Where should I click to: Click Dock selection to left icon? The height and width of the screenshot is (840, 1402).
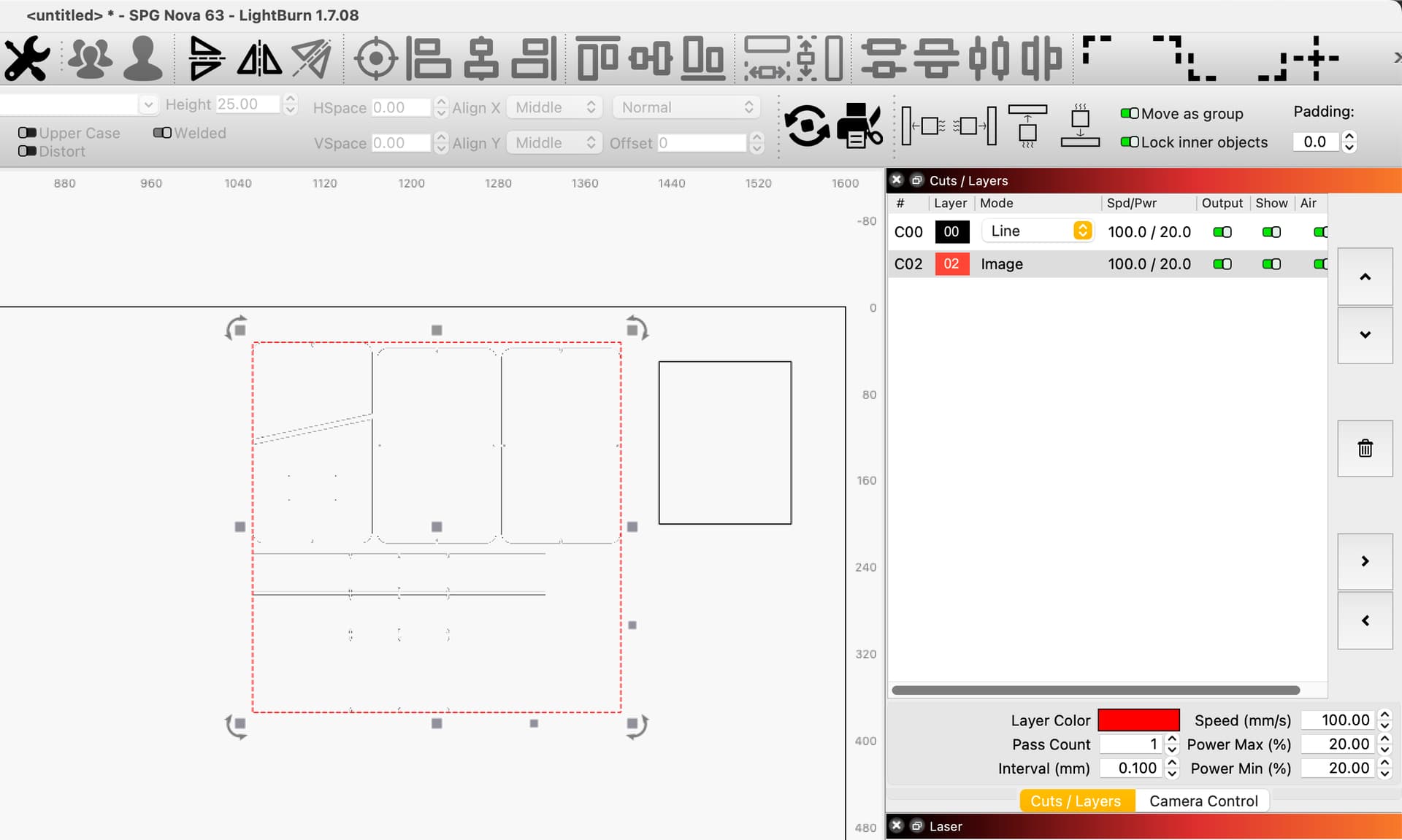click(923, 126)
